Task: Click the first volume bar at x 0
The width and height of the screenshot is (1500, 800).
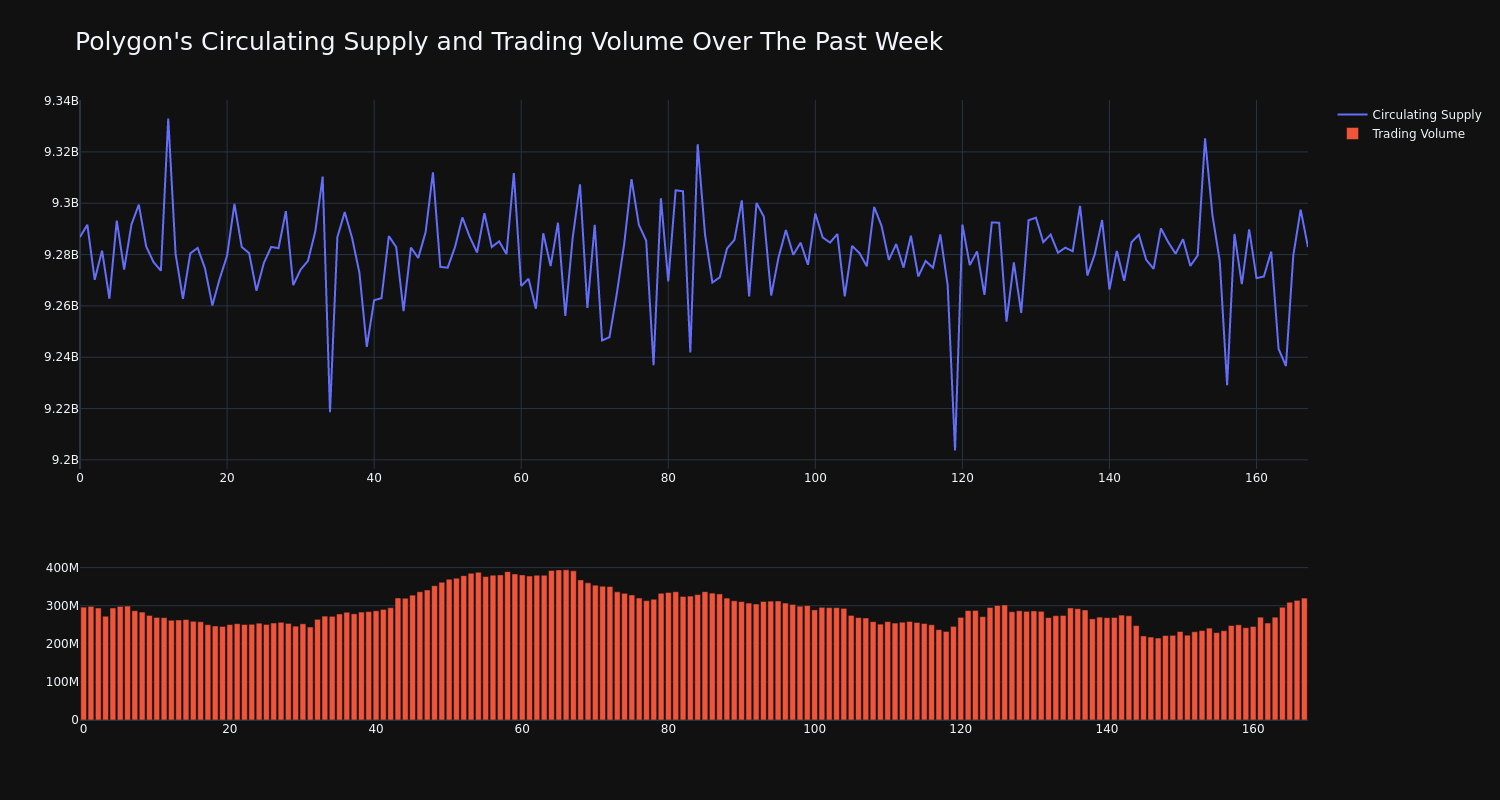Action: (83, 664)
